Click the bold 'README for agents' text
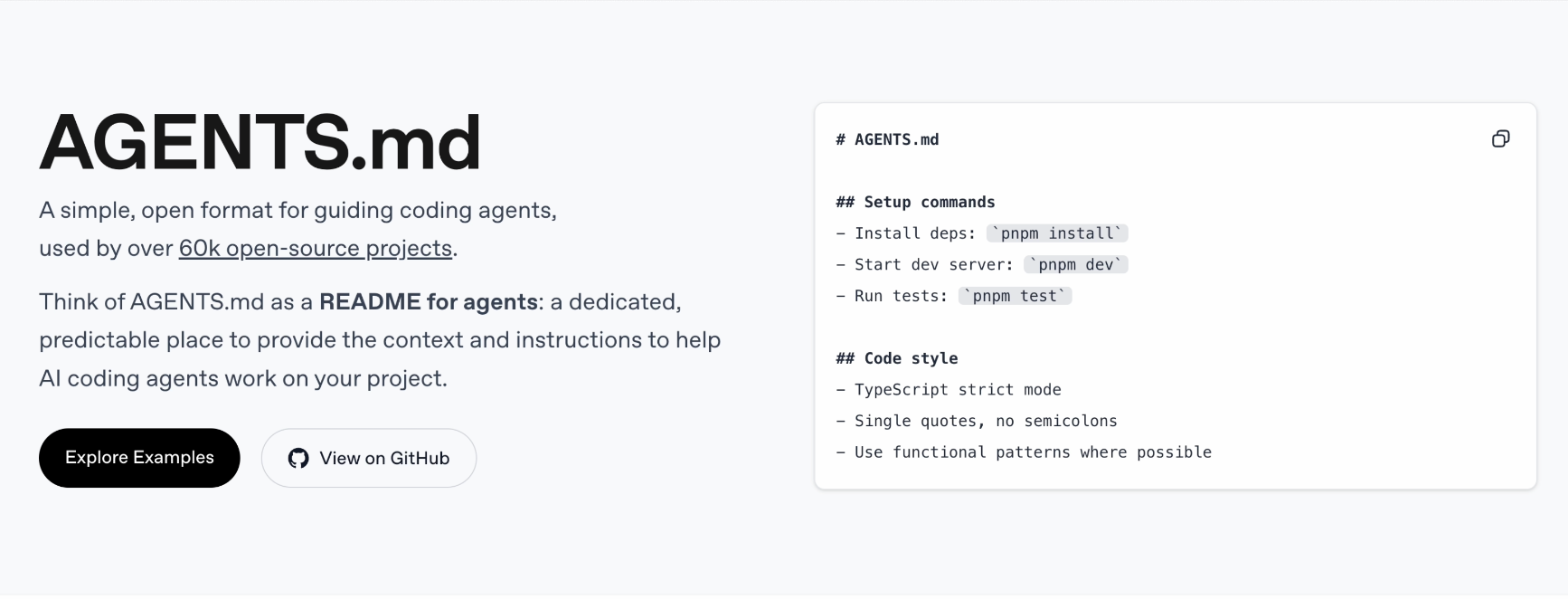This screenshot has width=1568, height=599. pos(428,302)
